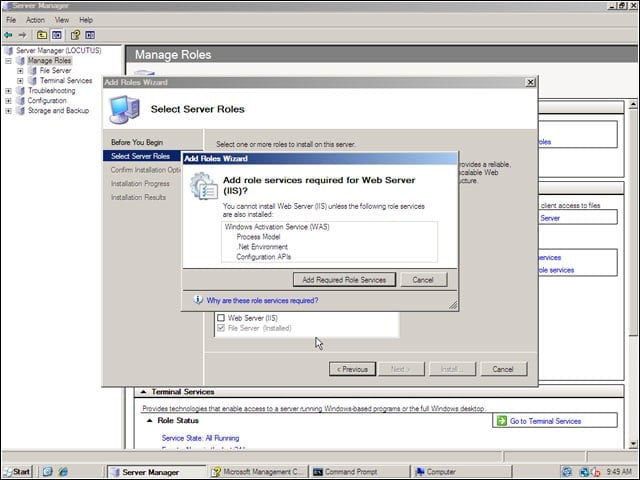640x480 pixels.
Task: Click the Configuration node icon
Action: point(20,100)
